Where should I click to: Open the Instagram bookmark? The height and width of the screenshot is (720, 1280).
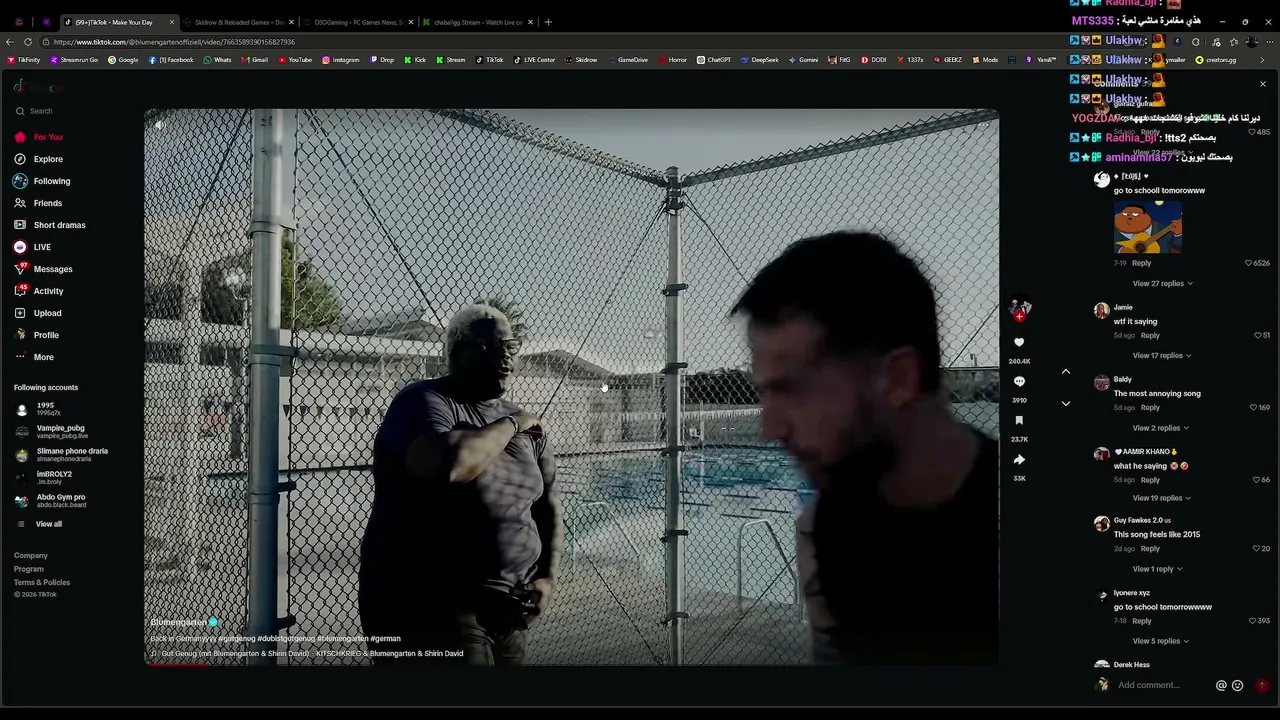(340, 60)
